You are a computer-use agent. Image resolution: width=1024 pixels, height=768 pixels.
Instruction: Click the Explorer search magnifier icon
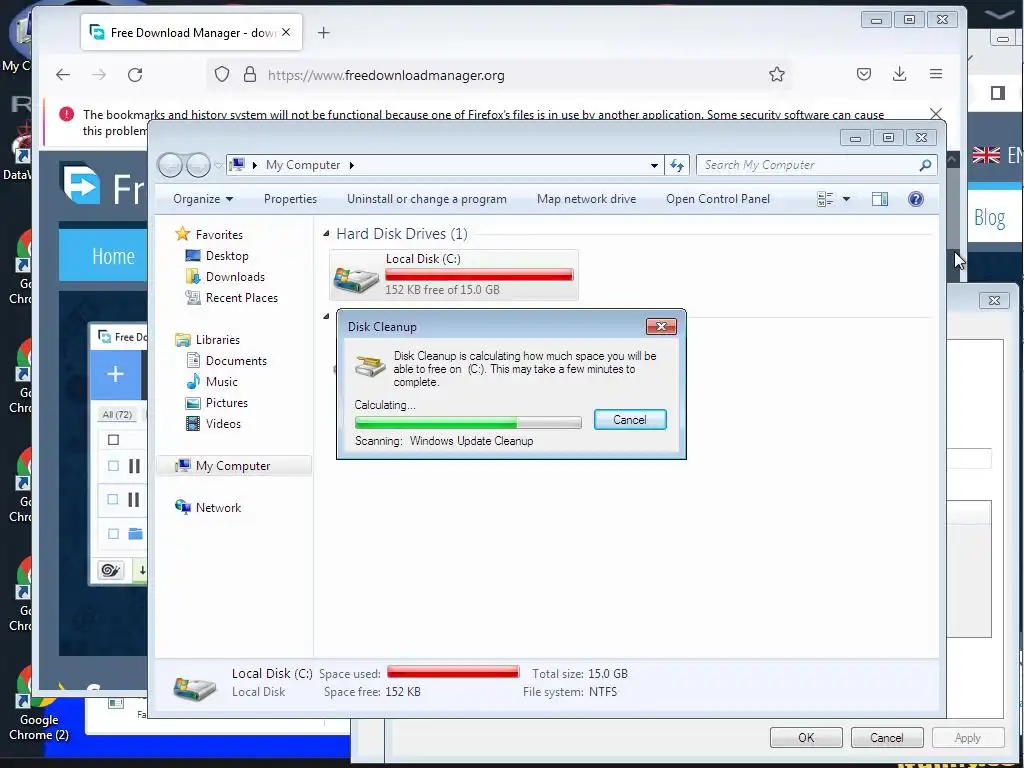click(925, 165)
